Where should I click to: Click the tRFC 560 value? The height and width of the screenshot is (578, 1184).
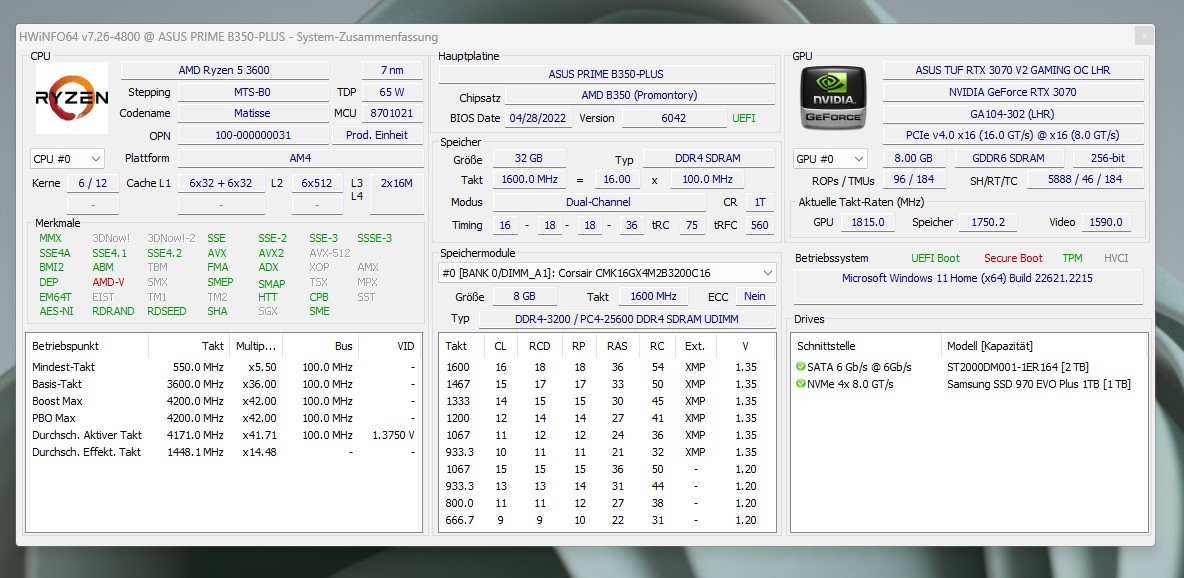tap(760, 225)
